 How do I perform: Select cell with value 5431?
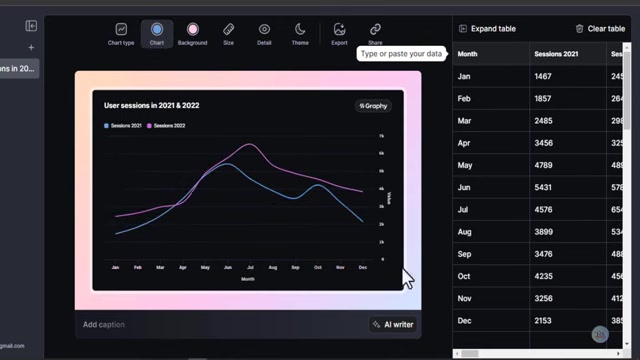pyautogui.click(x=568, y=187)
